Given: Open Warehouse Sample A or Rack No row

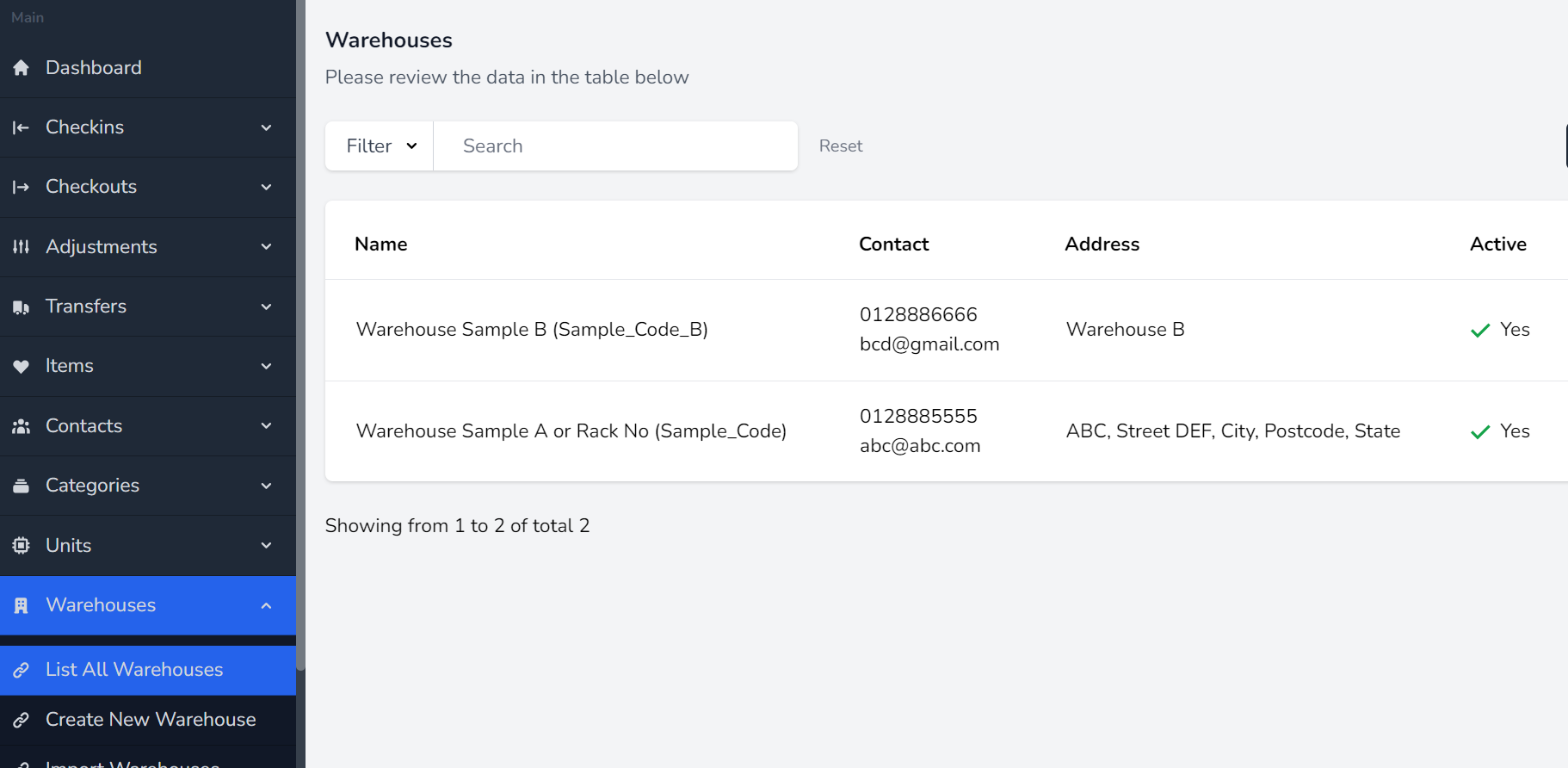Looking at the screenshot, I should coord(571,431).
